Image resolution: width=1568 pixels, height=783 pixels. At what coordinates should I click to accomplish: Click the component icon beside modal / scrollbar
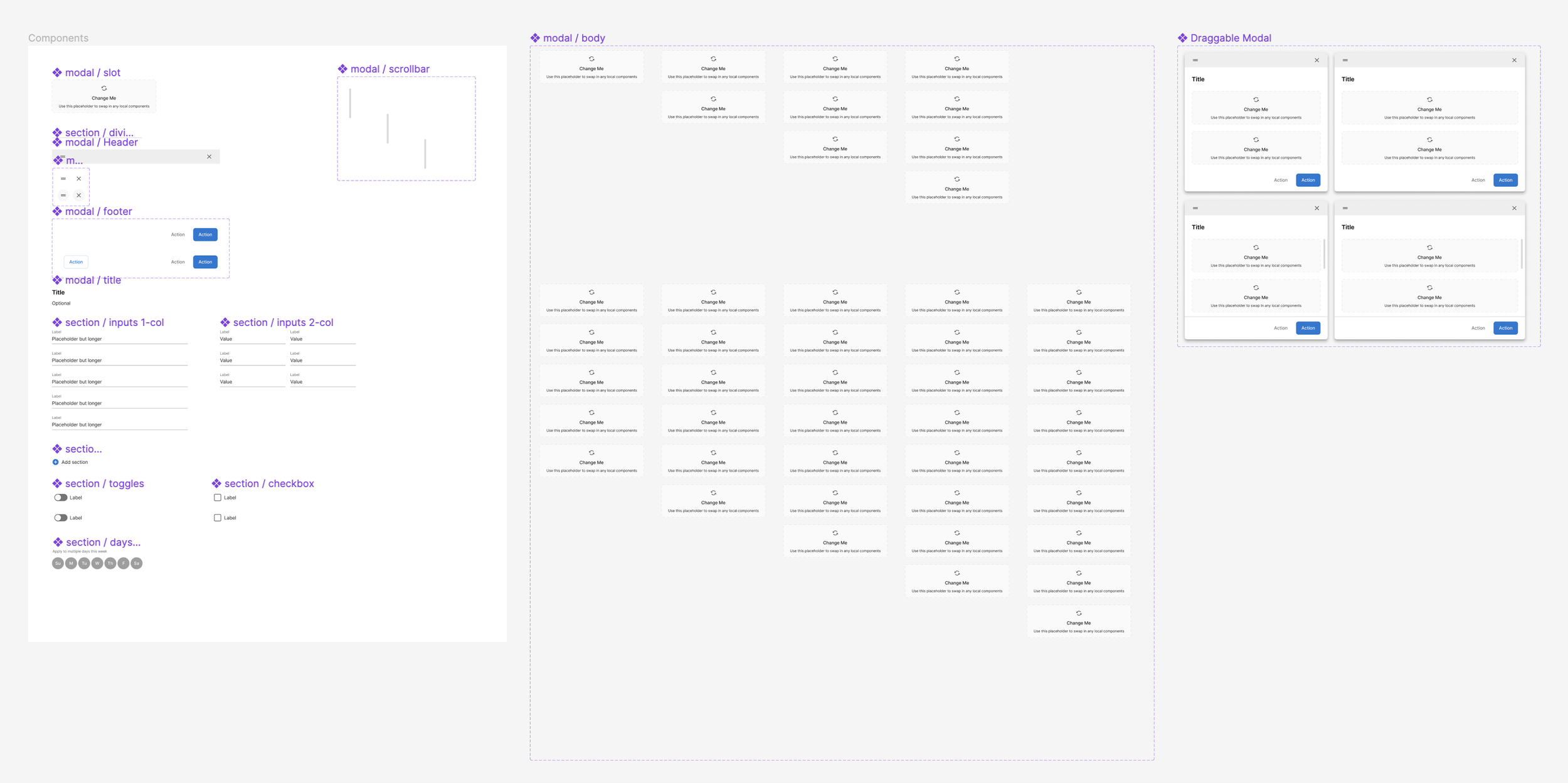pos(342,69)
